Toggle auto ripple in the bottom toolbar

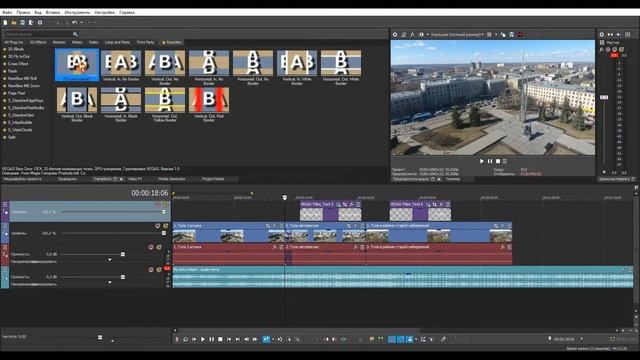410,339
